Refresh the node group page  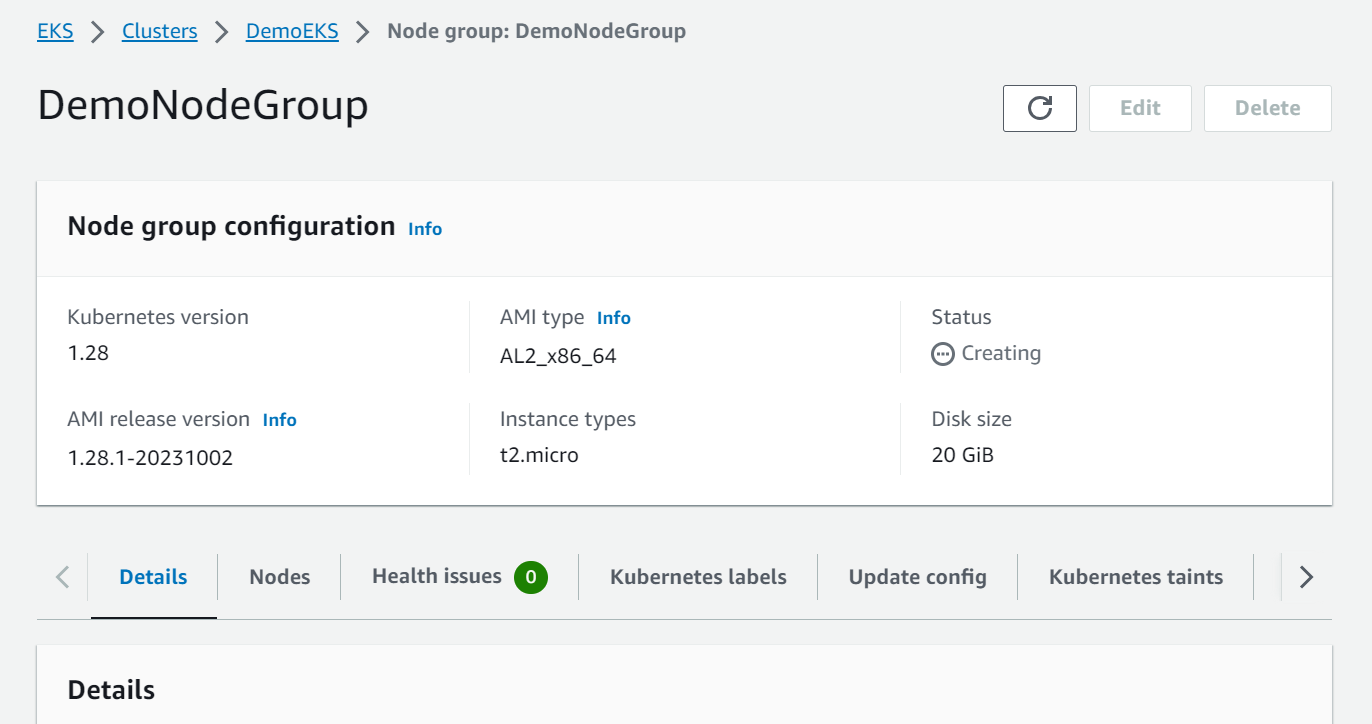click(x=1040, y=108)
